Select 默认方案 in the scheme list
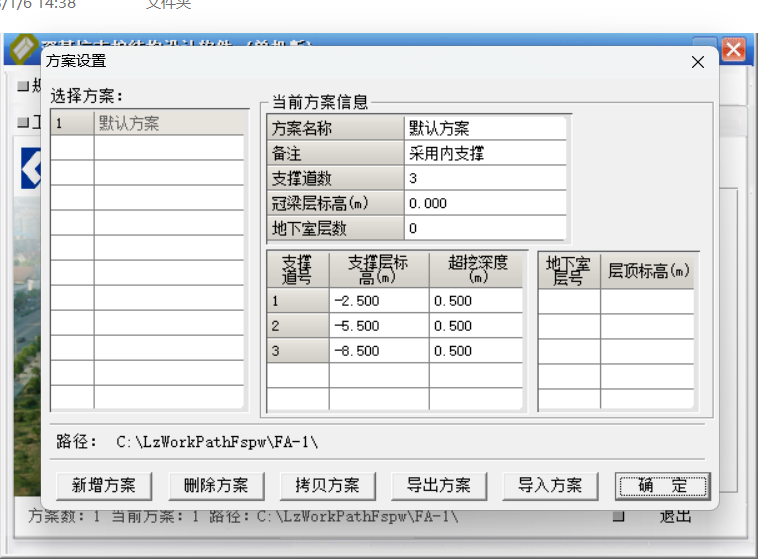This screenshot has width=758, height=559. pyautogui.click(x=168, y=124)
